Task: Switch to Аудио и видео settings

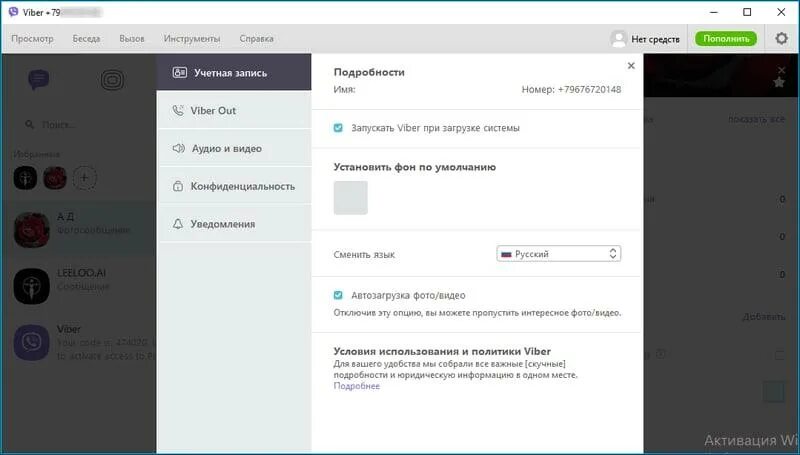Action: 234,148
